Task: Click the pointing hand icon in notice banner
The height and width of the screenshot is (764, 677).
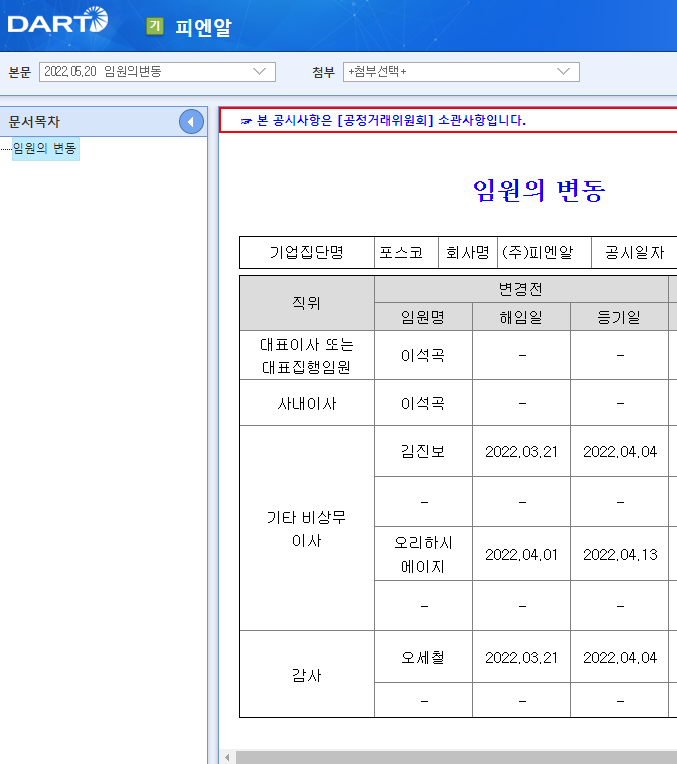Action: pos(246,121)
